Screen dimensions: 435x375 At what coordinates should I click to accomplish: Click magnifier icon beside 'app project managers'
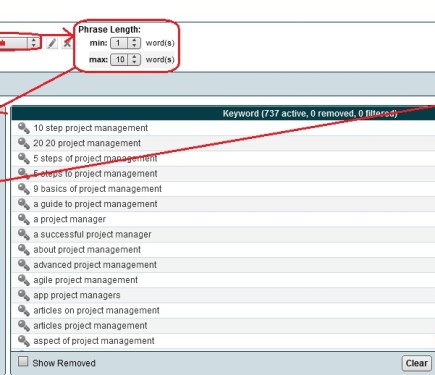click(x=24, y=295)
